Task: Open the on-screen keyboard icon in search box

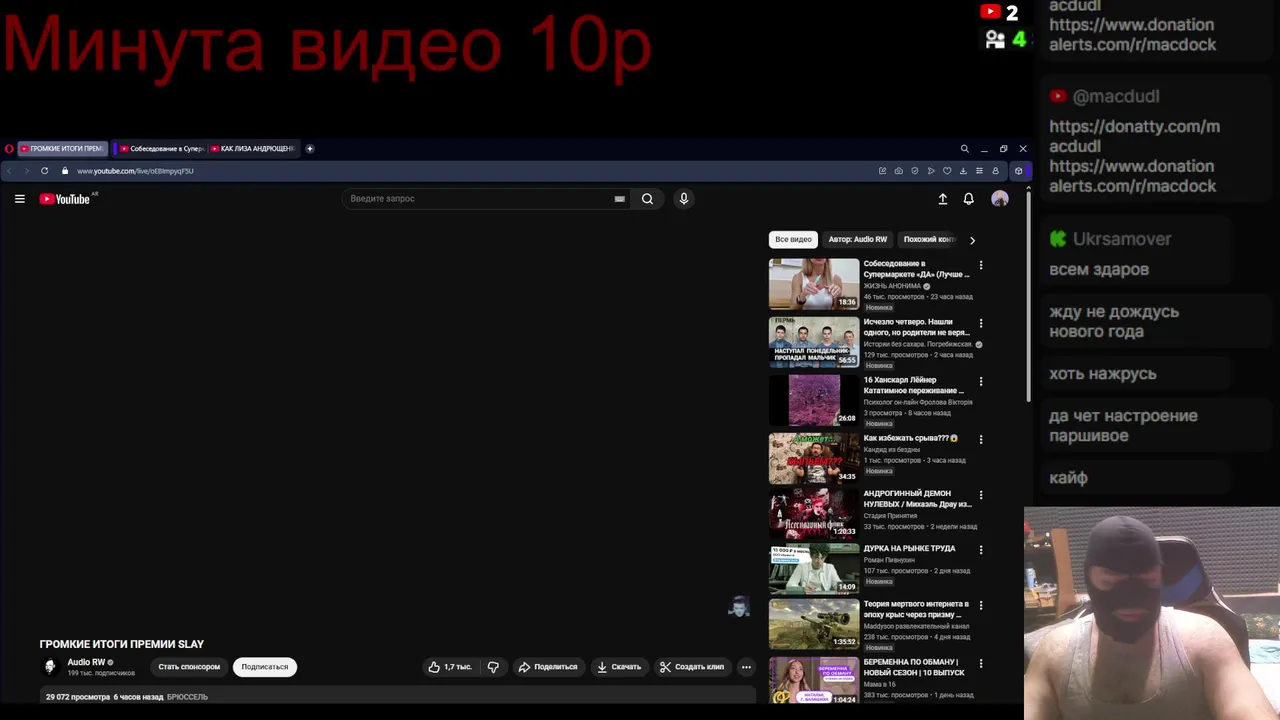Action: click(620, 199)
